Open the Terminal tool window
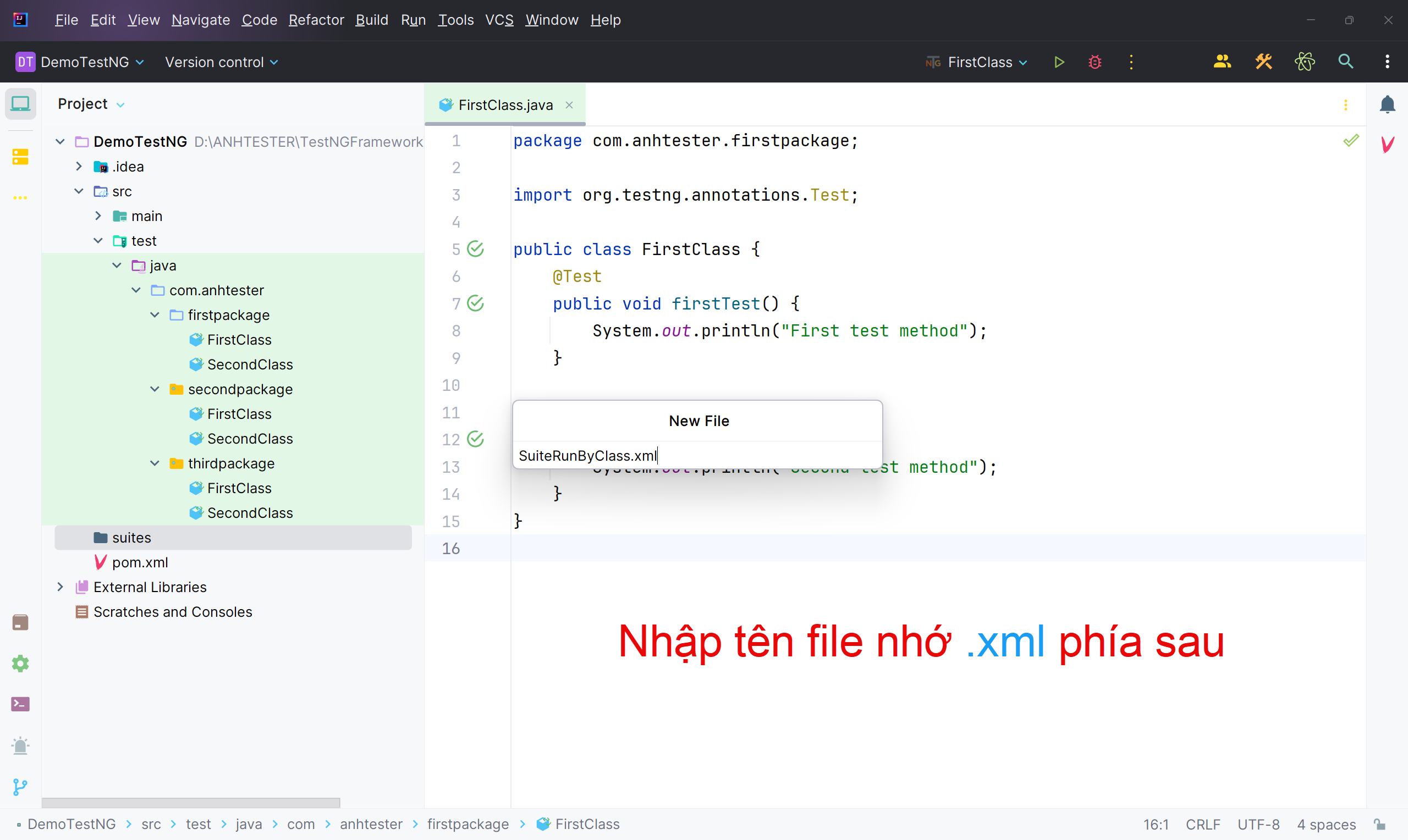The width and height of the screenshot is (1408, 840). click(20, 704)
